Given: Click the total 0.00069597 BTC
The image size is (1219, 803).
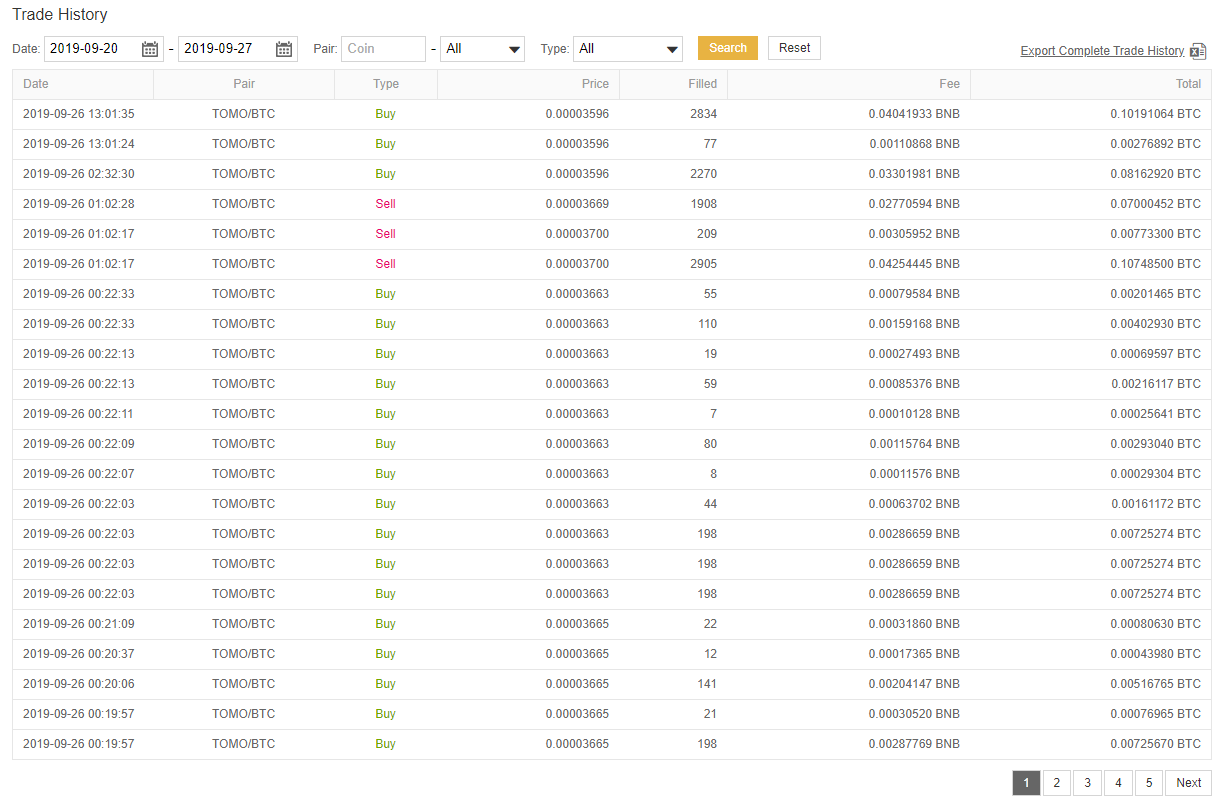Looking at the screenshot, I should click(x=1155, y=354).
